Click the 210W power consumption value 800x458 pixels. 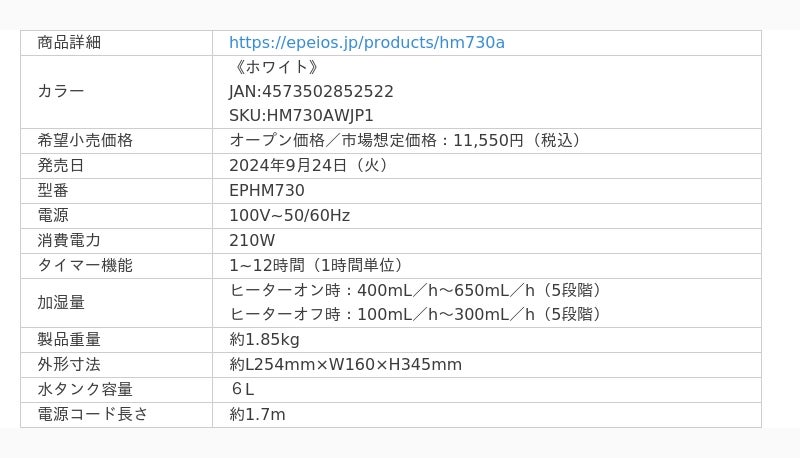point(252,240)
